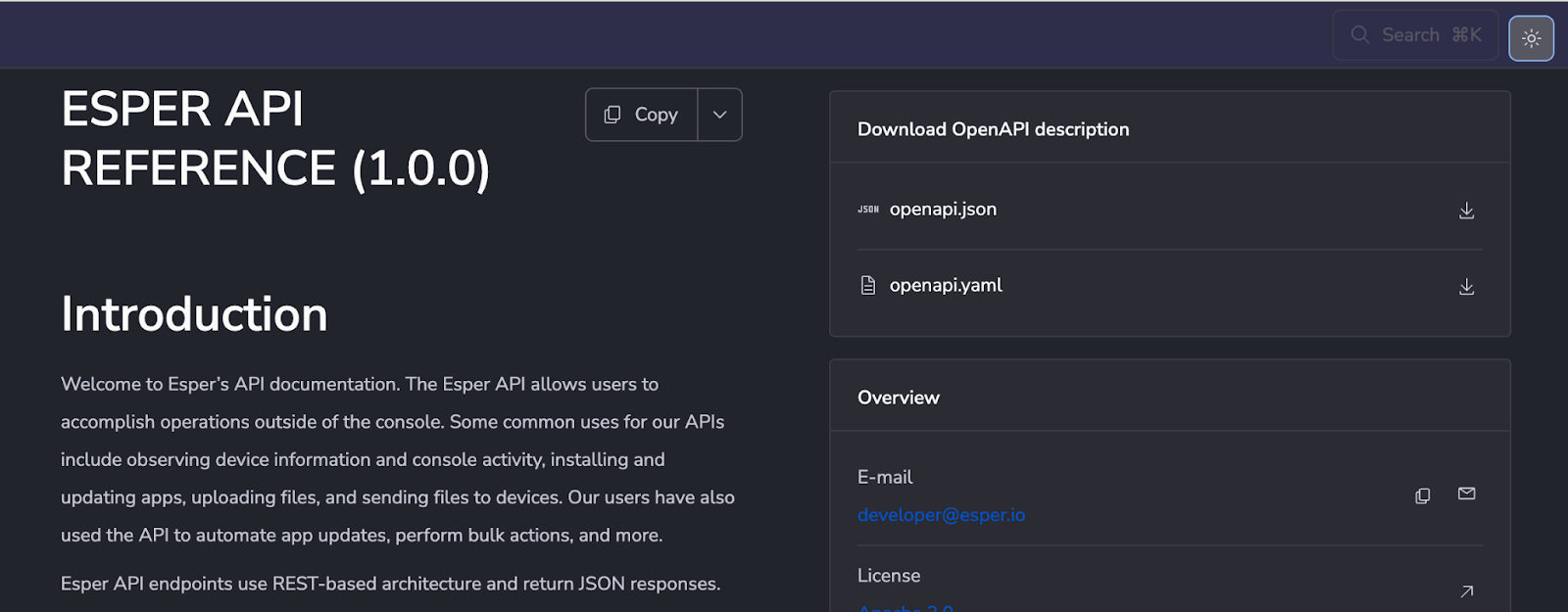Click the Download OpenAPI description header
The height and width of the screenshot is (612, 1568).
(x=993, y=129)
